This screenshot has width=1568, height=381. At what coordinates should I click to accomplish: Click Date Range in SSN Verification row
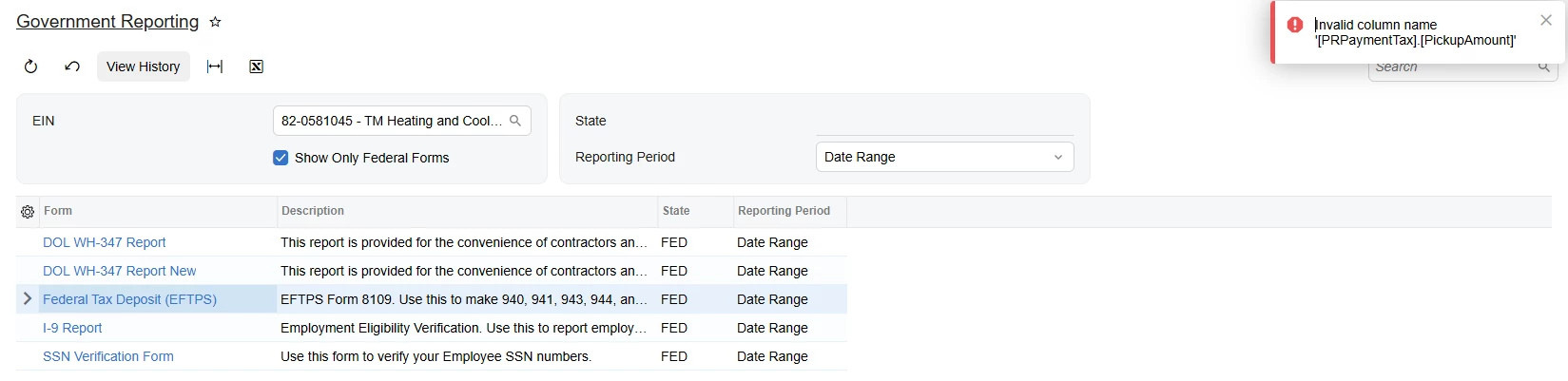coord(772,356)
